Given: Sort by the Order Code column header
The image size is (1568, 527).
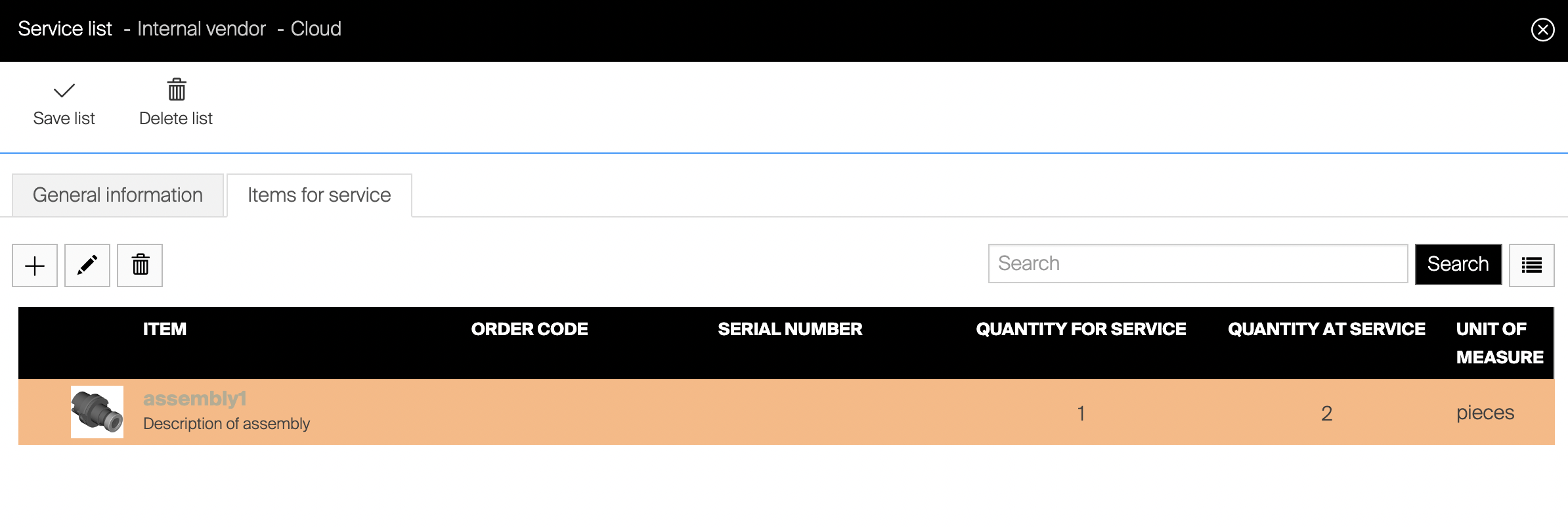Looking at the screenshot, I should click(529, 329).
